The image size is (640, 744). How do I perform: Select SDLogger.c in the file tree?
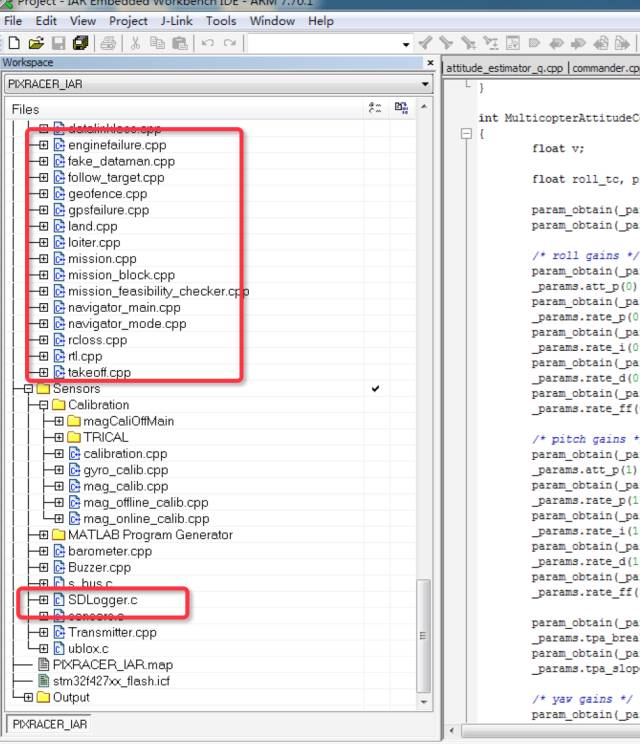pos(102,600)
